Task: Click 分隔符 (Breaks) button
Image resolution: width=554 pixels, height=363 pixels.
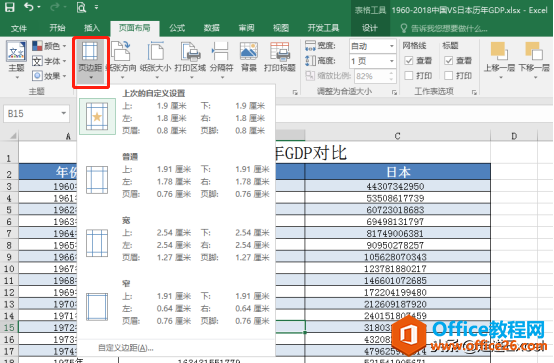Action: click(x=222, y=60)
